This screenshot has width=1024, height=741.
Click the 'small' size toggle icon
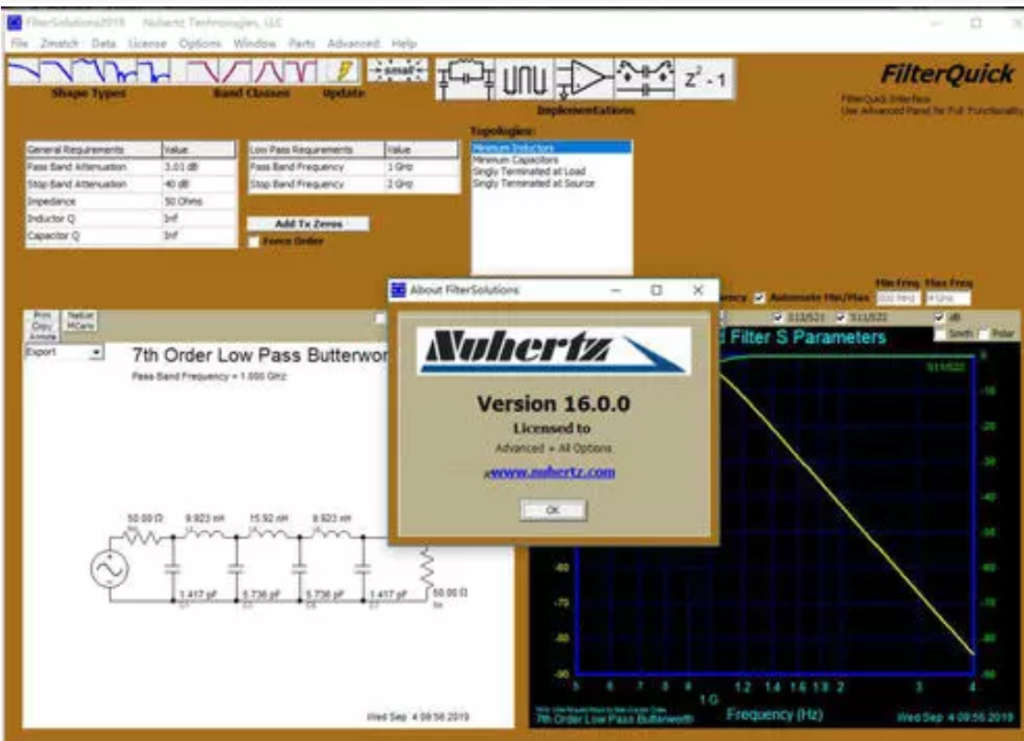[x=398, y=70]
